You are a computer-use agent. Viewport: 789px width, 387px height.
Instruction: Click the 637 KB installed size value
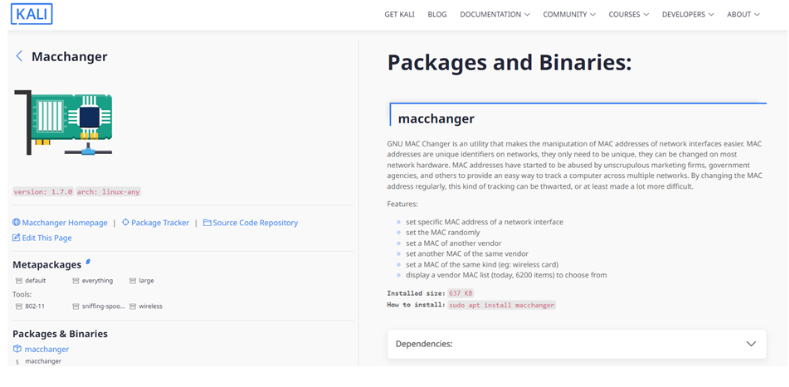pyautogui.click(x=460, y=293)
